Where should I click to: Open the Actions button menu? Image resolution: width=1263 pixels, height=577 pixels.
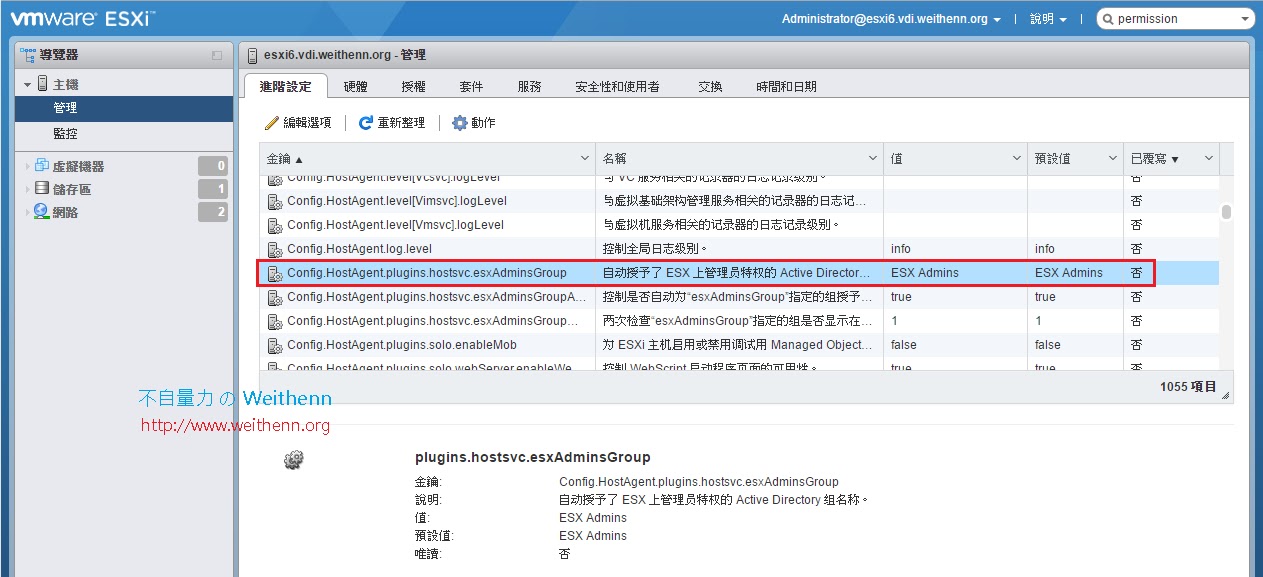474,123
